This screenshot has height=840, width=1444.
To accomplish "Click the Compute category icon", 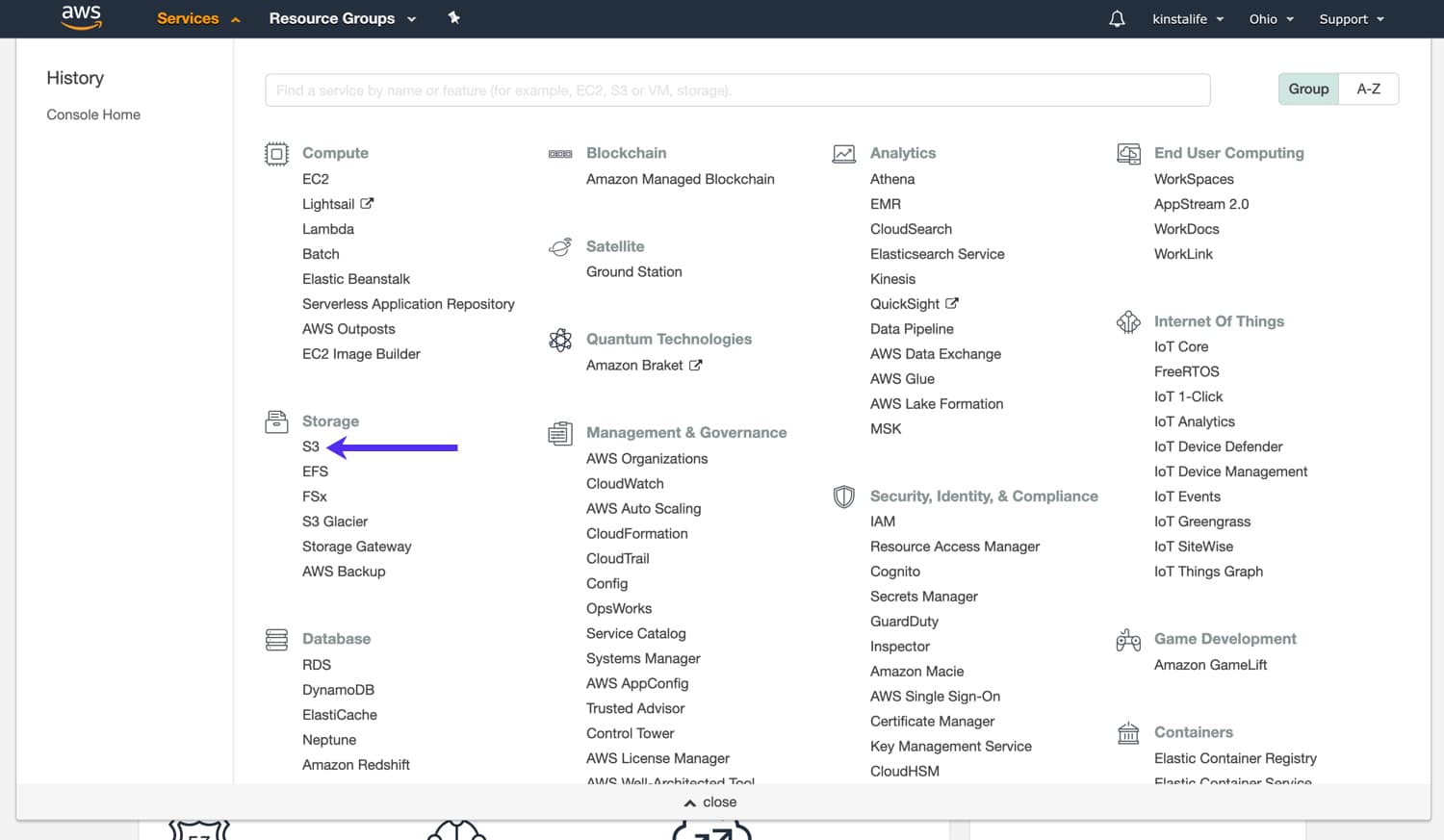I will pyautogui.click(x=276, y=153).
